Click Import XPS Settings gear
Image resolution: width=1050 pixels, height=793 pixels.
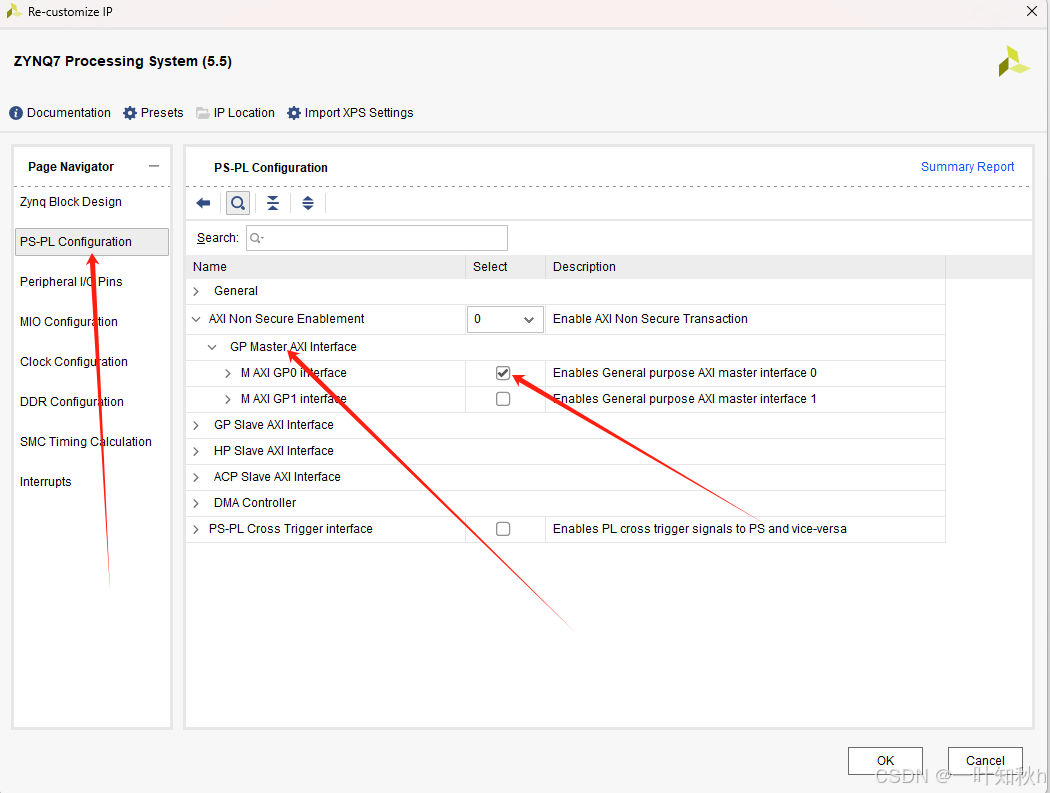(x=350, y=113)
